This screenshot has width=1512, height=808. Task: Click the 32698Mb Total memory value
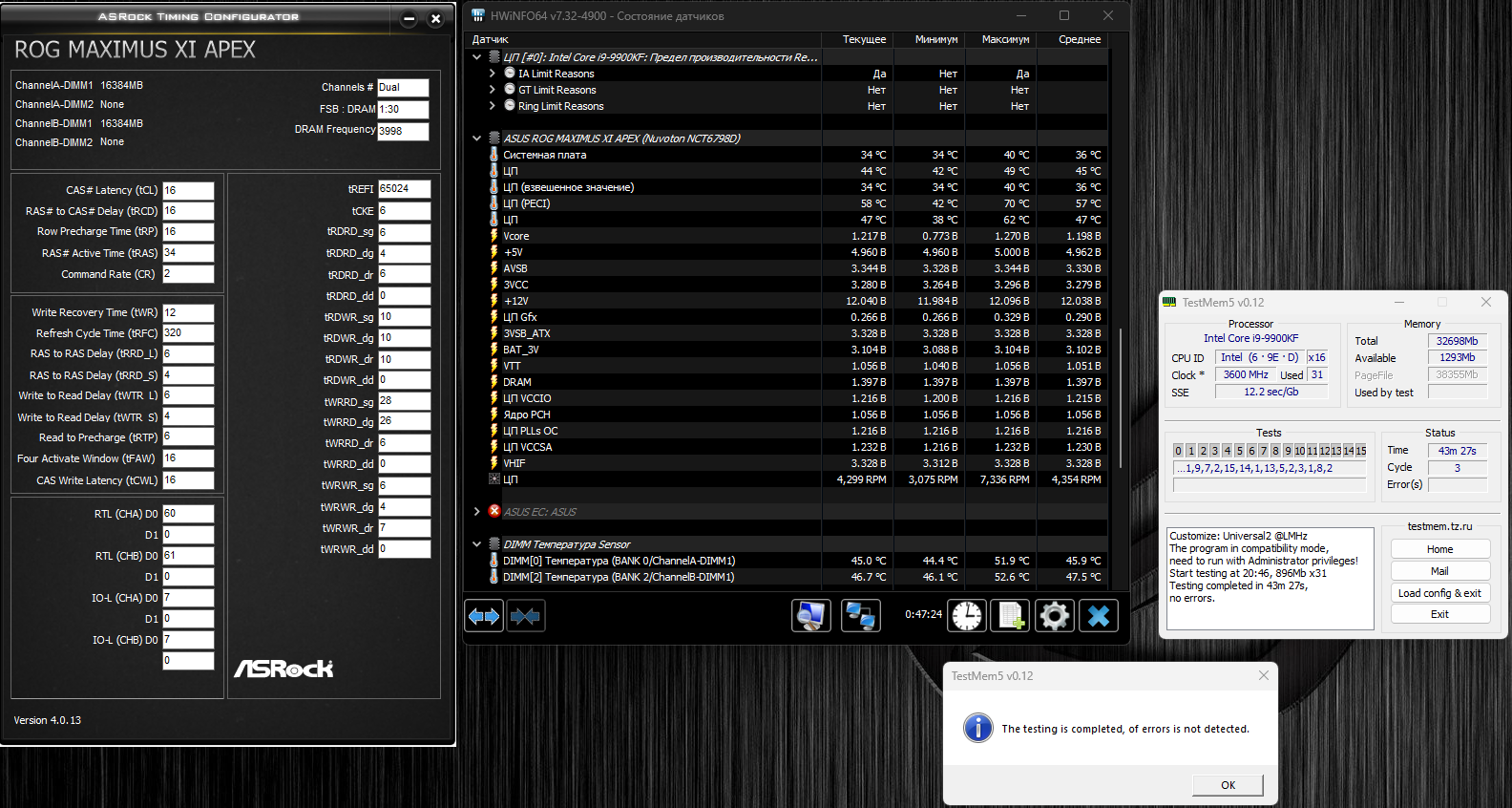(1458, 341)
